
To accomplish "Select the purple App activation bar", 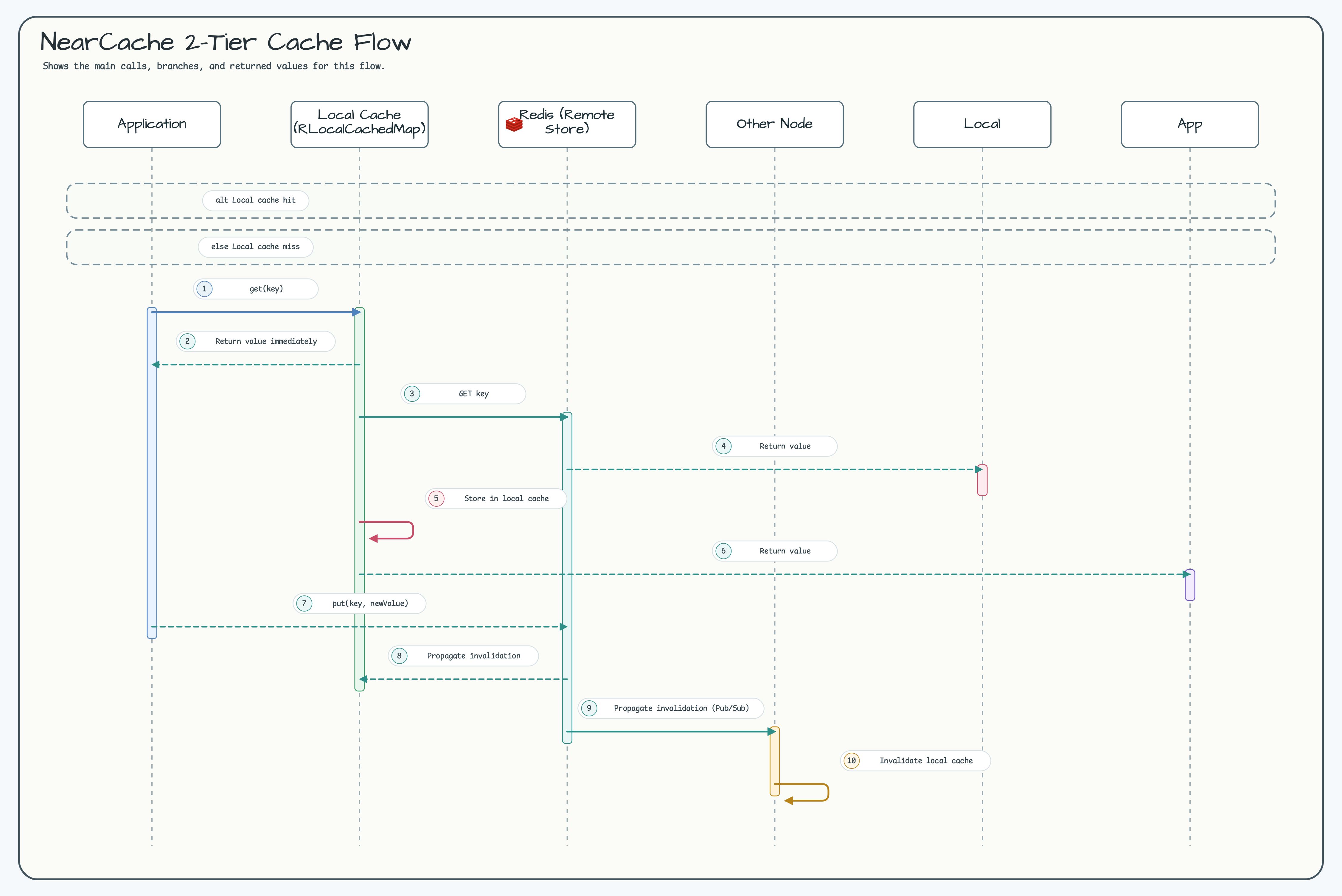I will [1190, 585].
